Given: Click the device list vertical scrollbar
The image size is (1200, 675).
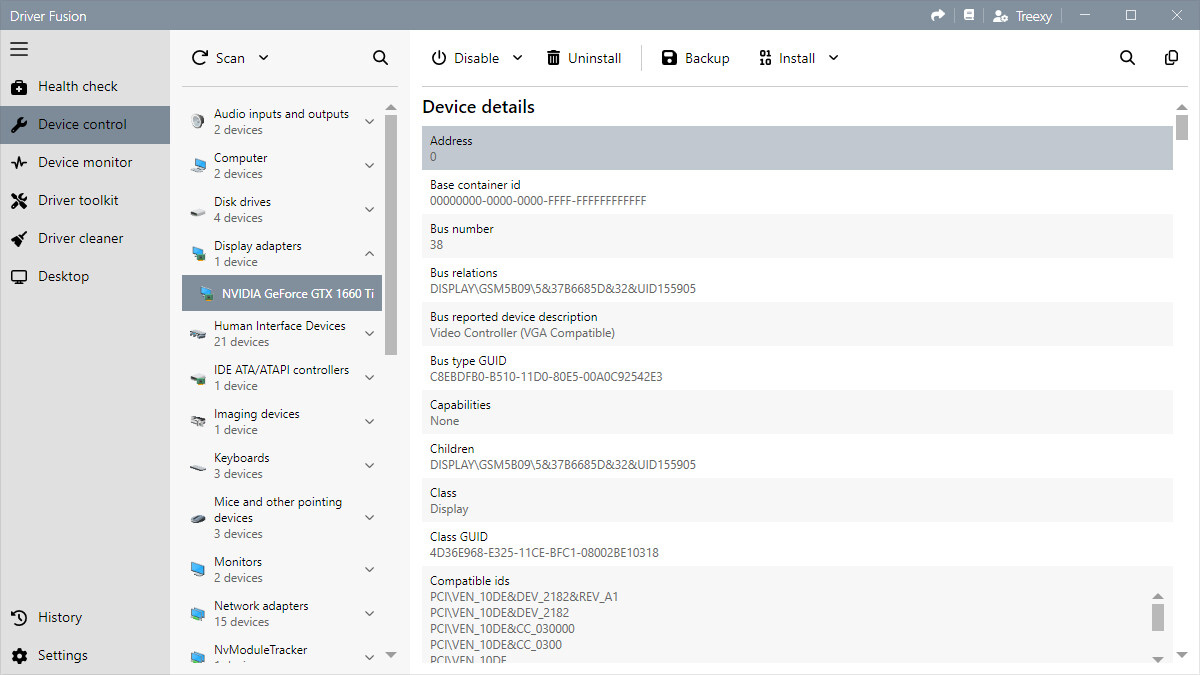Looking at the screenshot, I should click(x=391, y=235).
